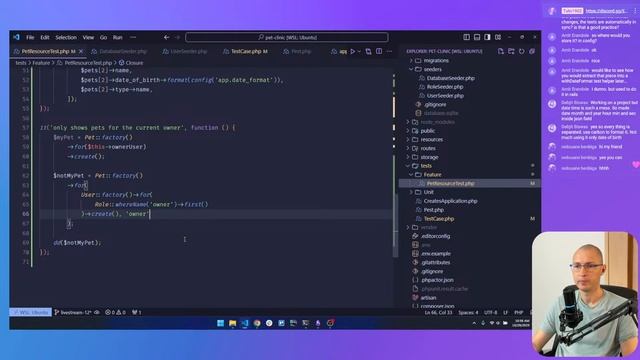Viewport: 640px width, 360px height.
Task: Toggle the bottom panel layout icon
Action: click(477, 37)
